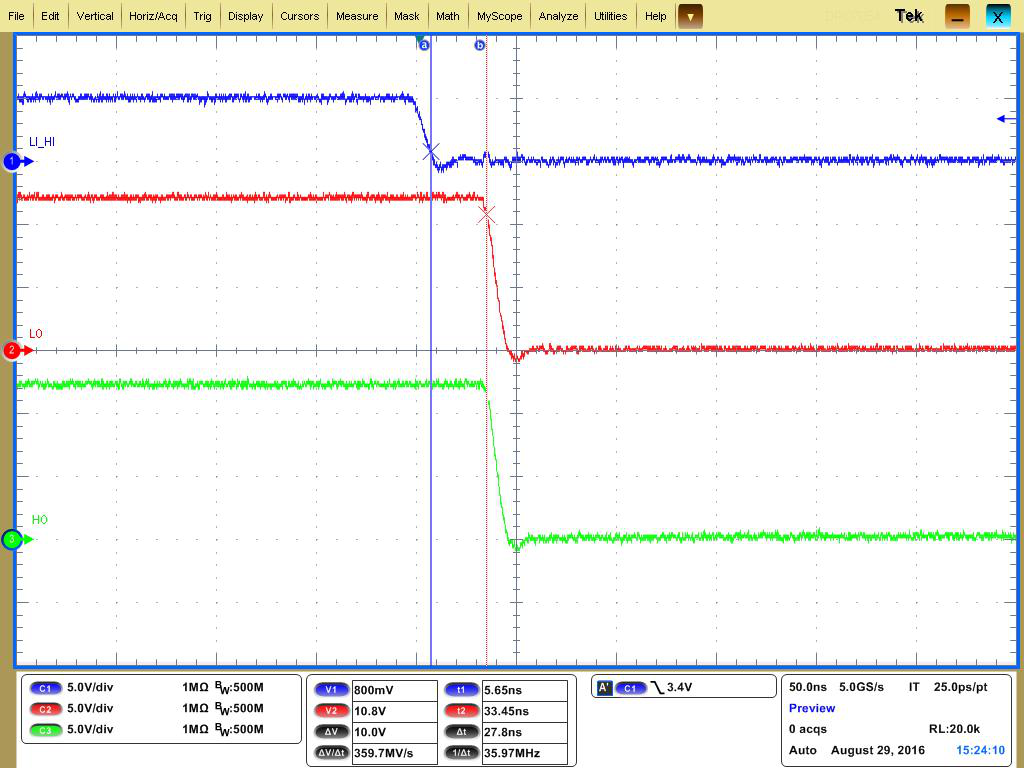Open the Math menu
This screenshot has width=1024, height=768.
(x=447, y=15)
